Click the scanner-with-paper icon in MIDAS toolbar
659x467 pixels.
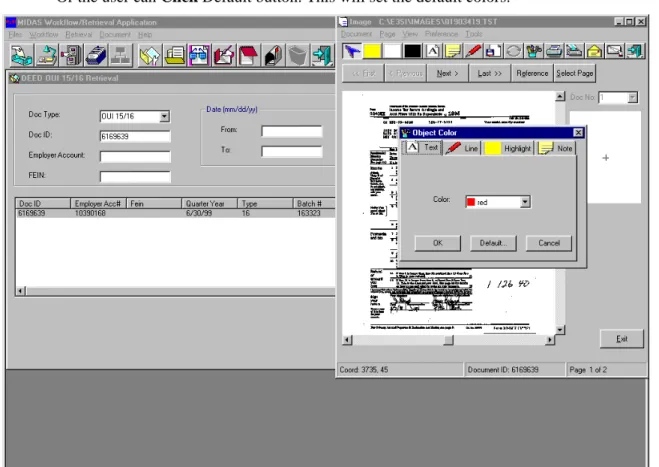coord(21,55)
